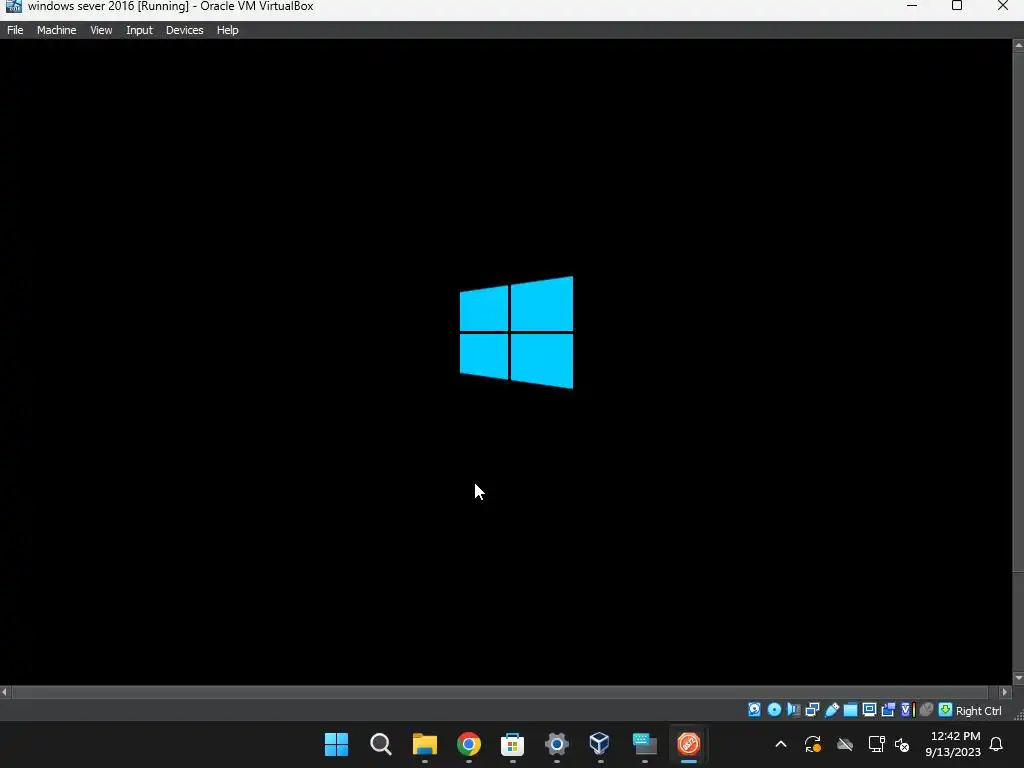Click the OneDrive cloud tray icon

(x=844, y=744)
